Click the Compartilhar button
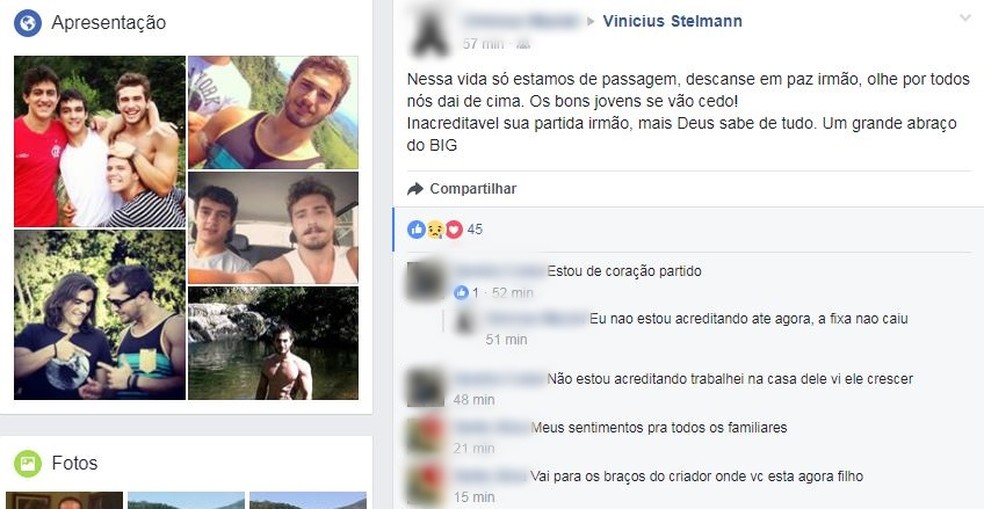Screen dimensions: 984x509 (462, 189)
